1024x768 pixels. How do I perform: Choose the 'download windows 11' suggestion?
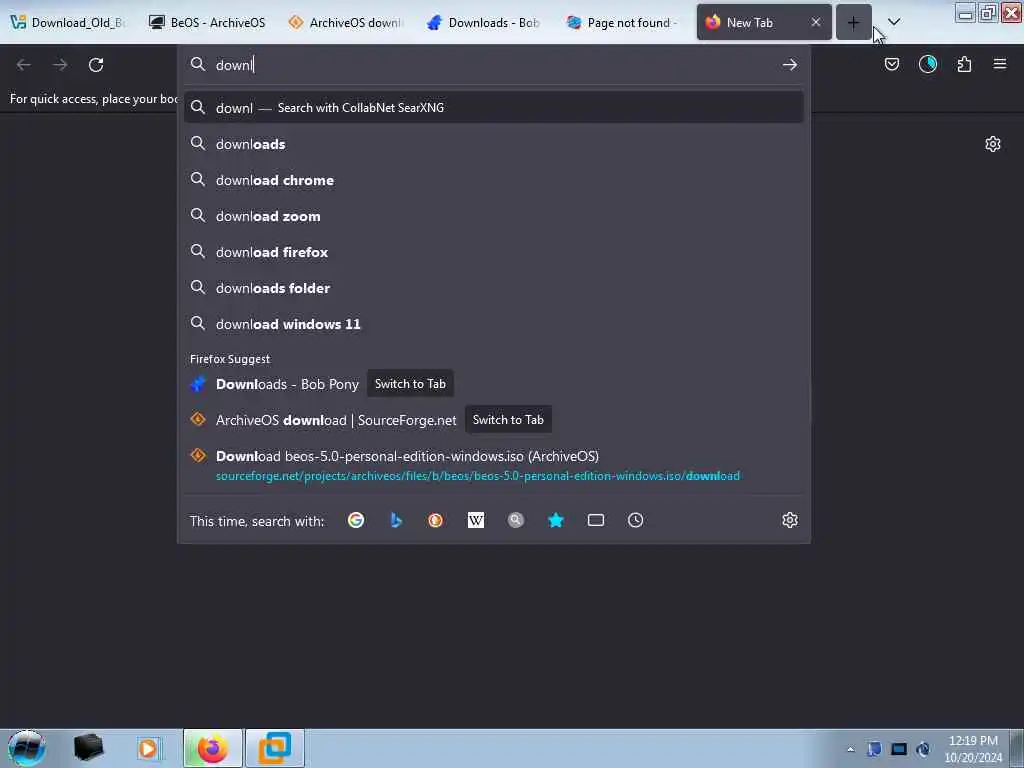point(494,324)
